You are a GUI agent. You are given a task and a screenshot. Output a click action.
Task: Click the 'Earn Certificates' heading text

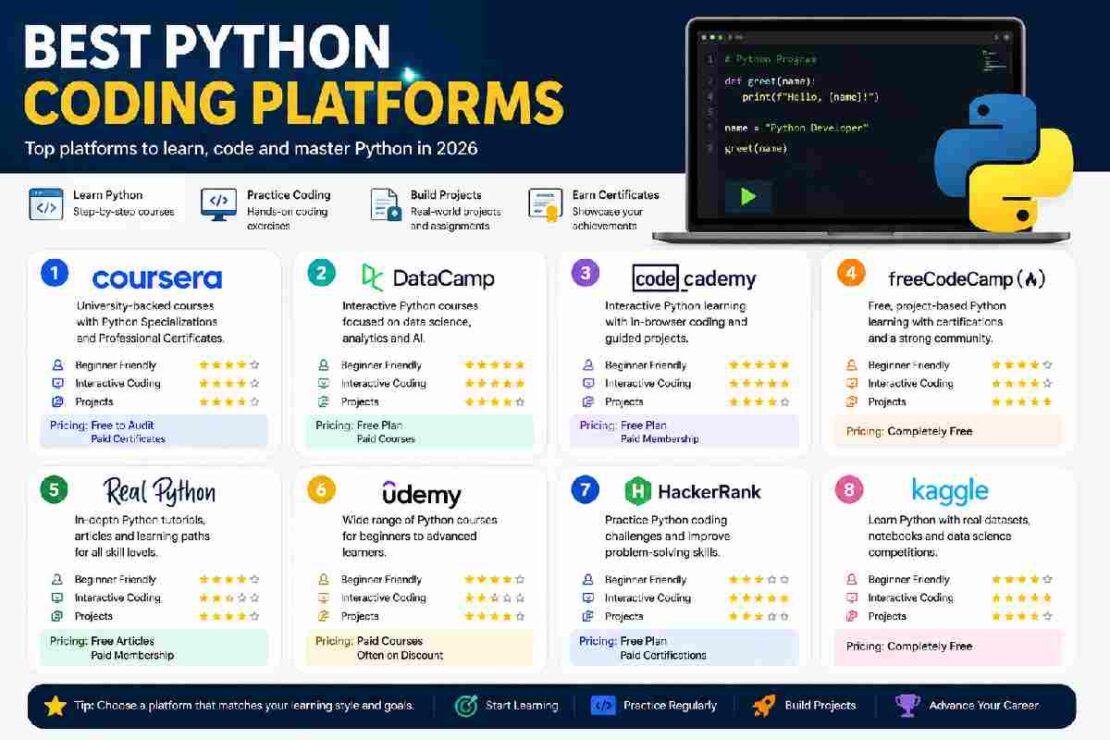(x=616, y=195)
